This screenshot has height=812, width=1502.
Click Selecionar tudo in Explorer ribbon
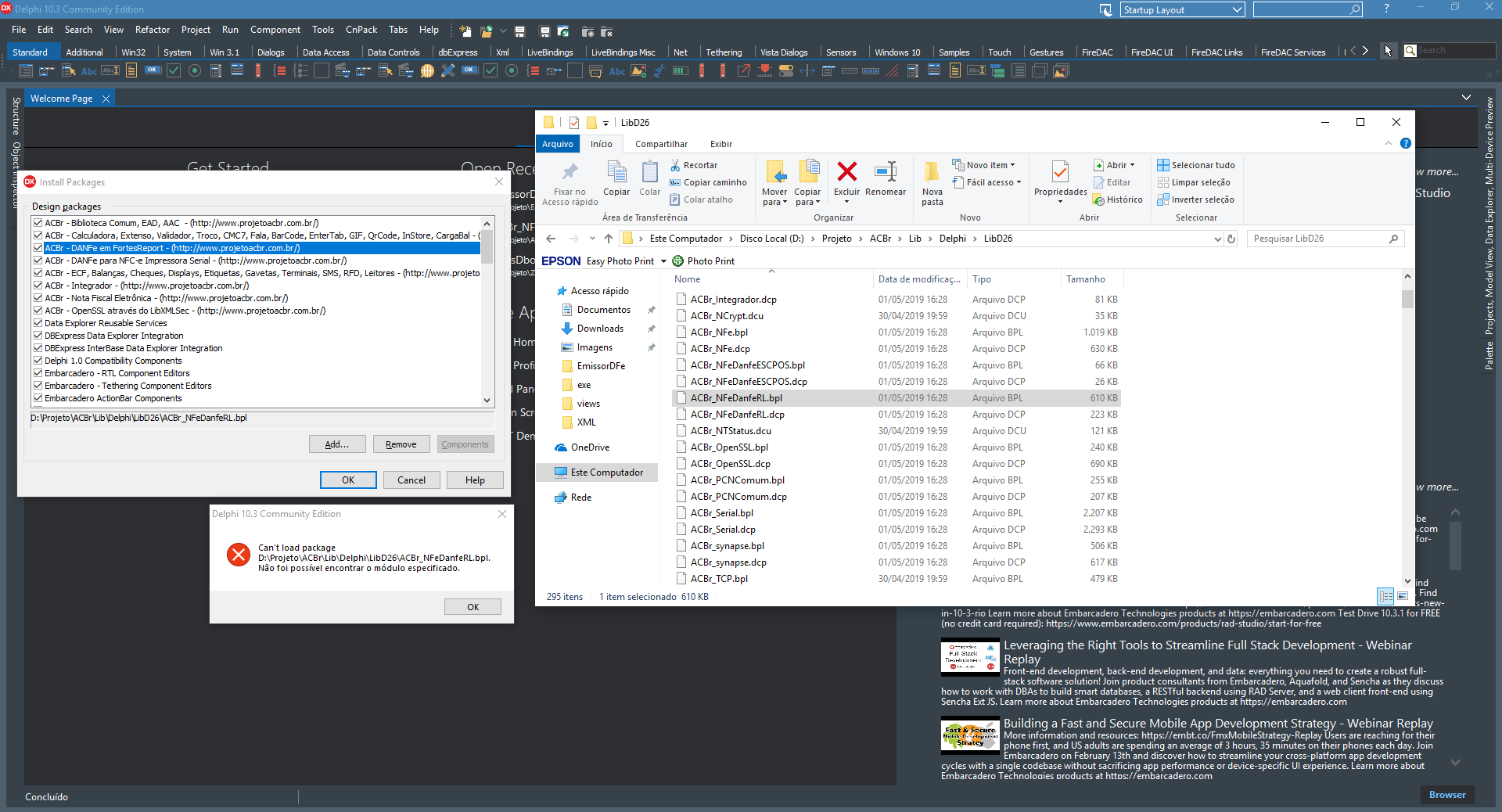[x=1196, y=165]
